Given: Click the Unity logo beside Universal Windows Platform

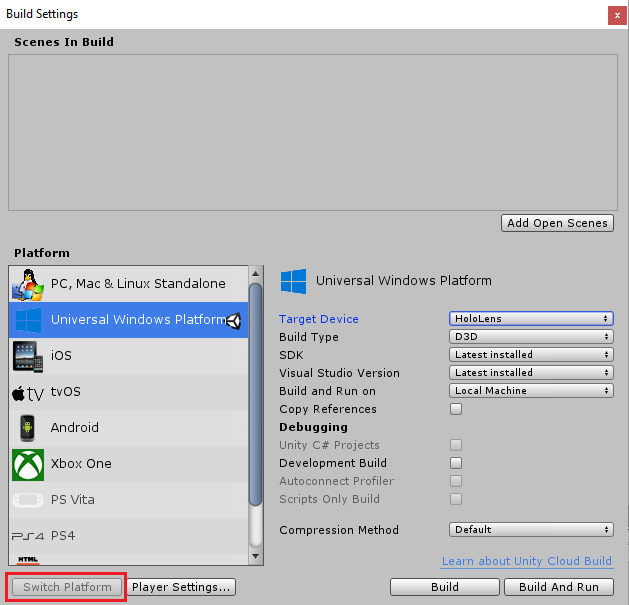Looking at the screenshot, I should [233, 321].
